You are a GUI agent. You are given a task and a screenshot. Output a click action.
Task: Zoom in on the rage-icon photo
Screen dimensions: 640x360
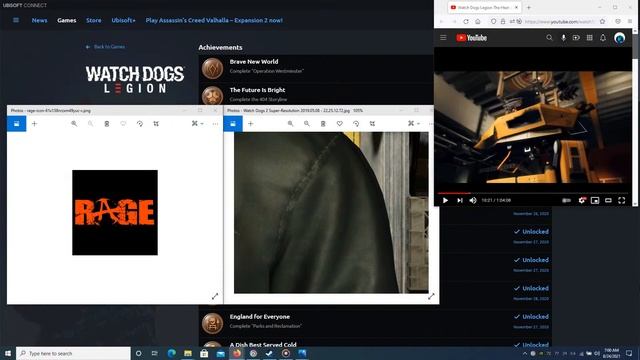pyautogui.click(x=74, y=124)
